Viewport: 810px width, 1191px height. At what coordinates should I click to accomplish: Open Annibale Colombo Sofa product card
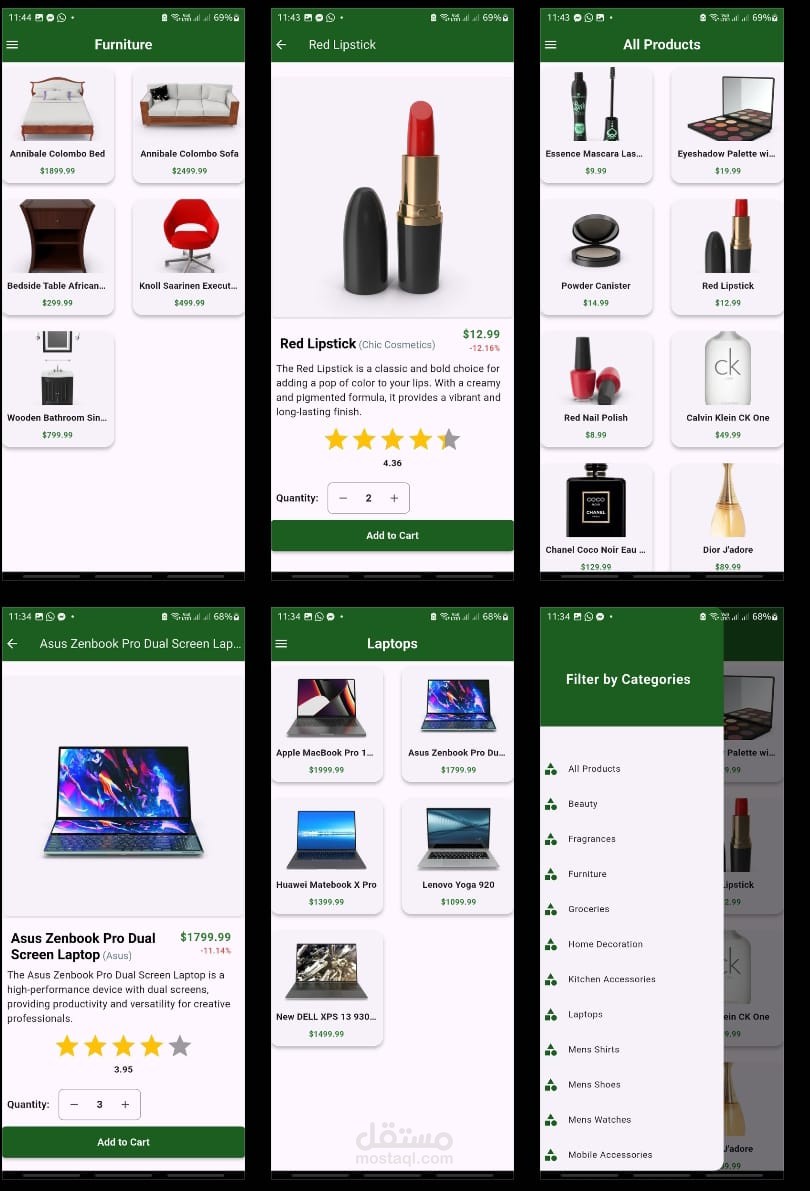[x=189, y=125]
